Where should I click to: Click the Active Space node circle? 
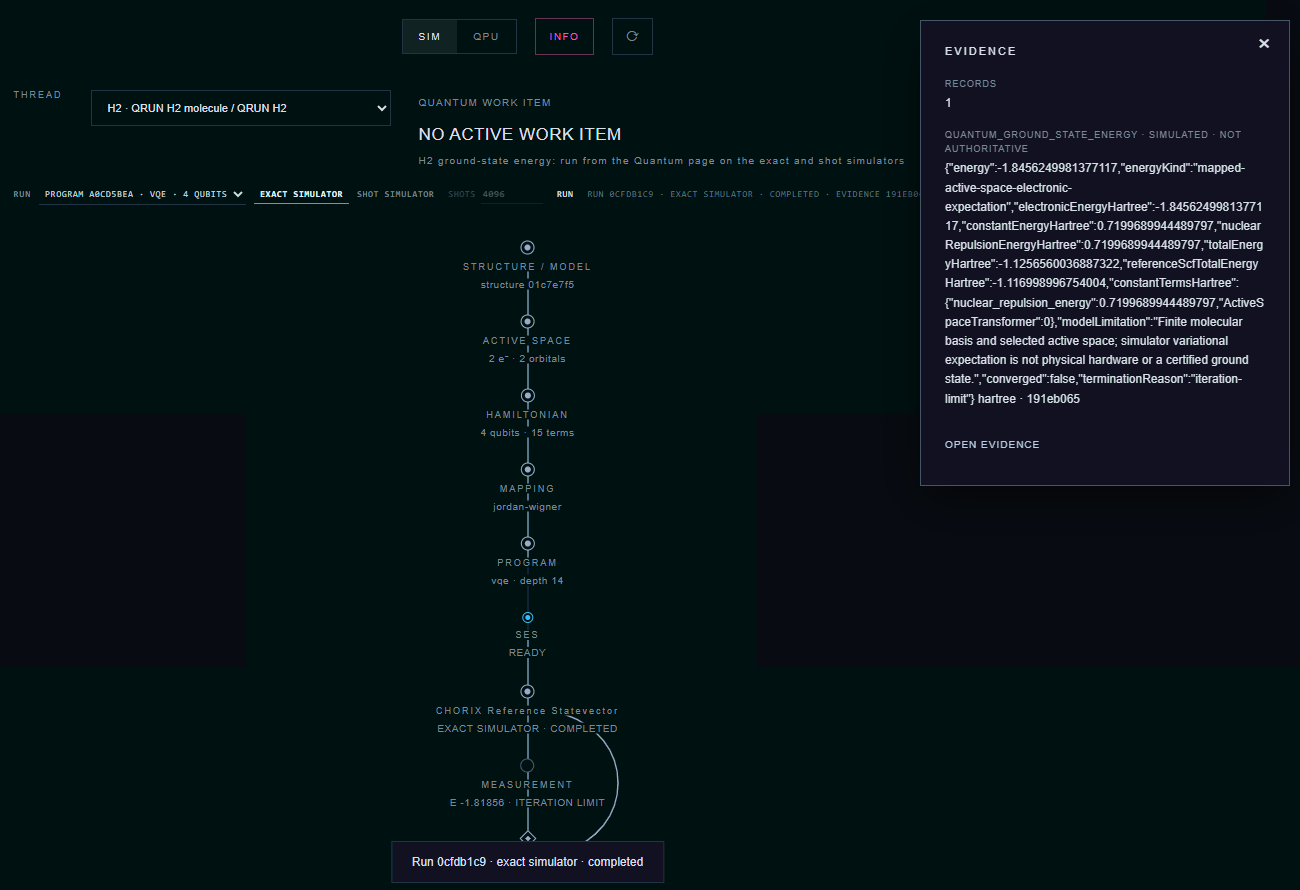coord(527,321)
